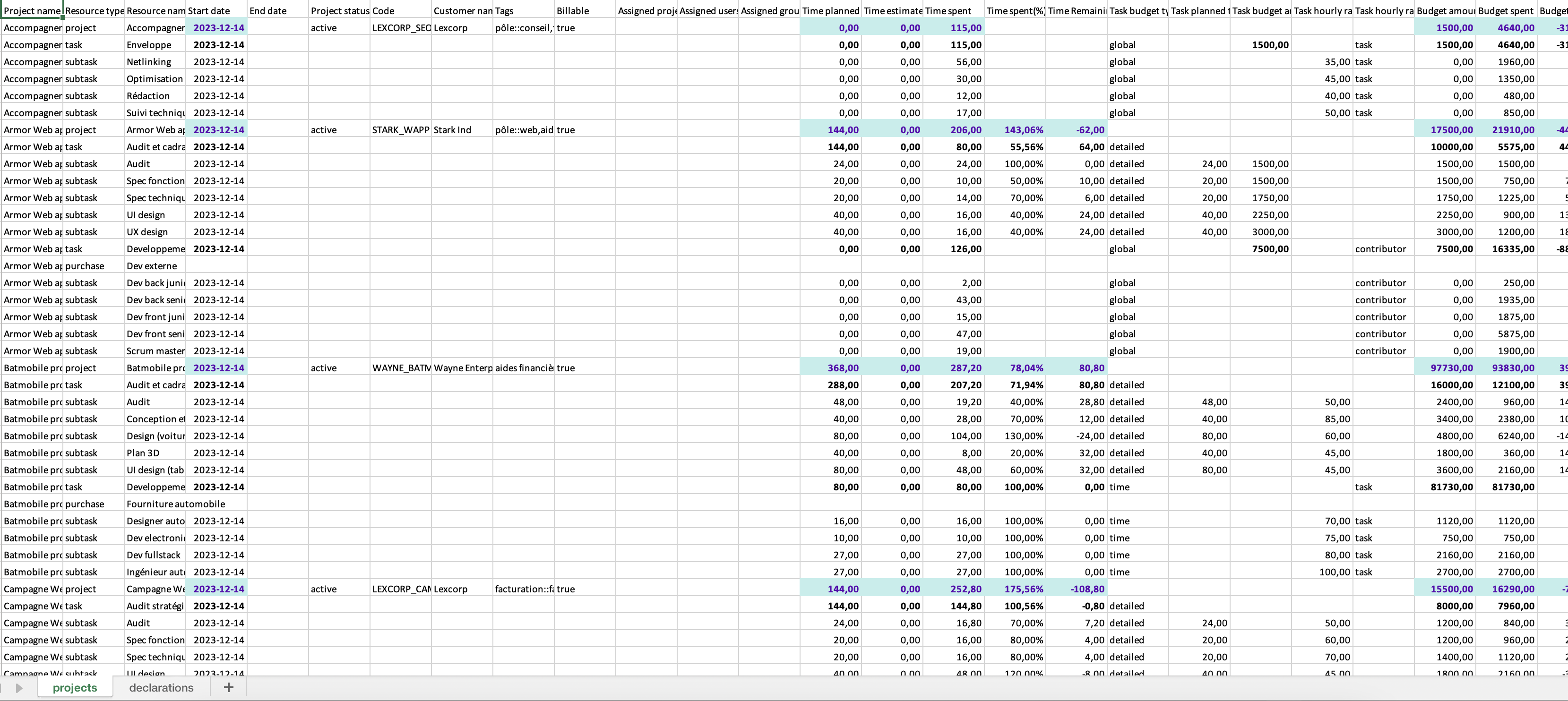Click the WAYNE_BATM code cell
The image size is (1568, 701).
pyautogui.click(x=401, y=368)
